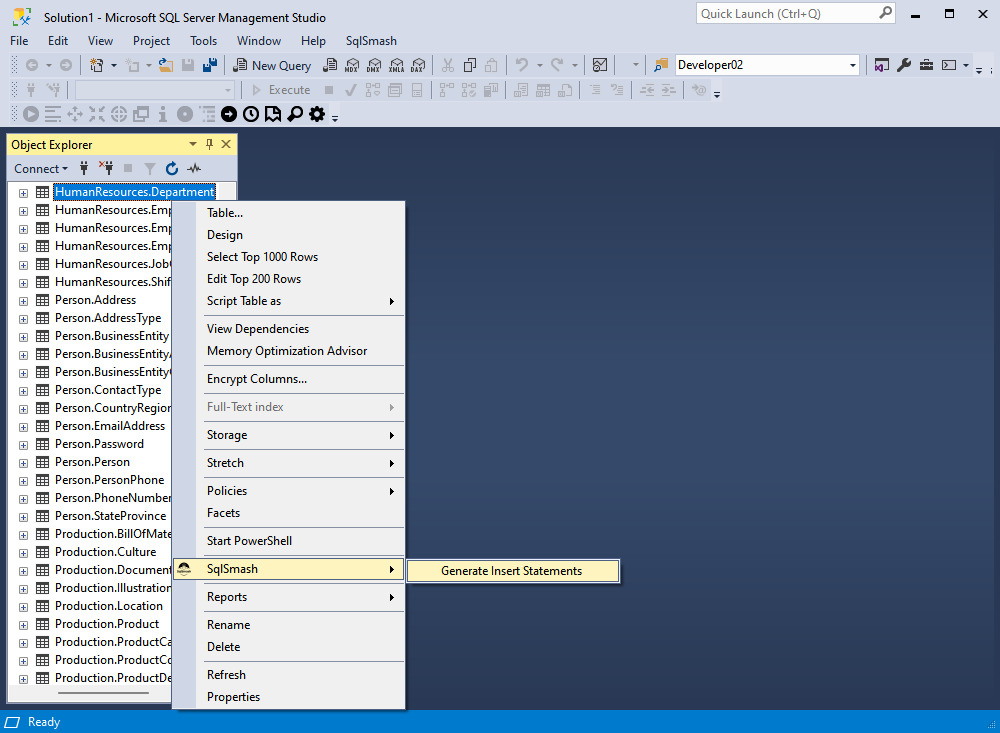This screenshot has height=733, width=1000.
Task: Click the New Query toolbar button
Action: coord(272,65)
